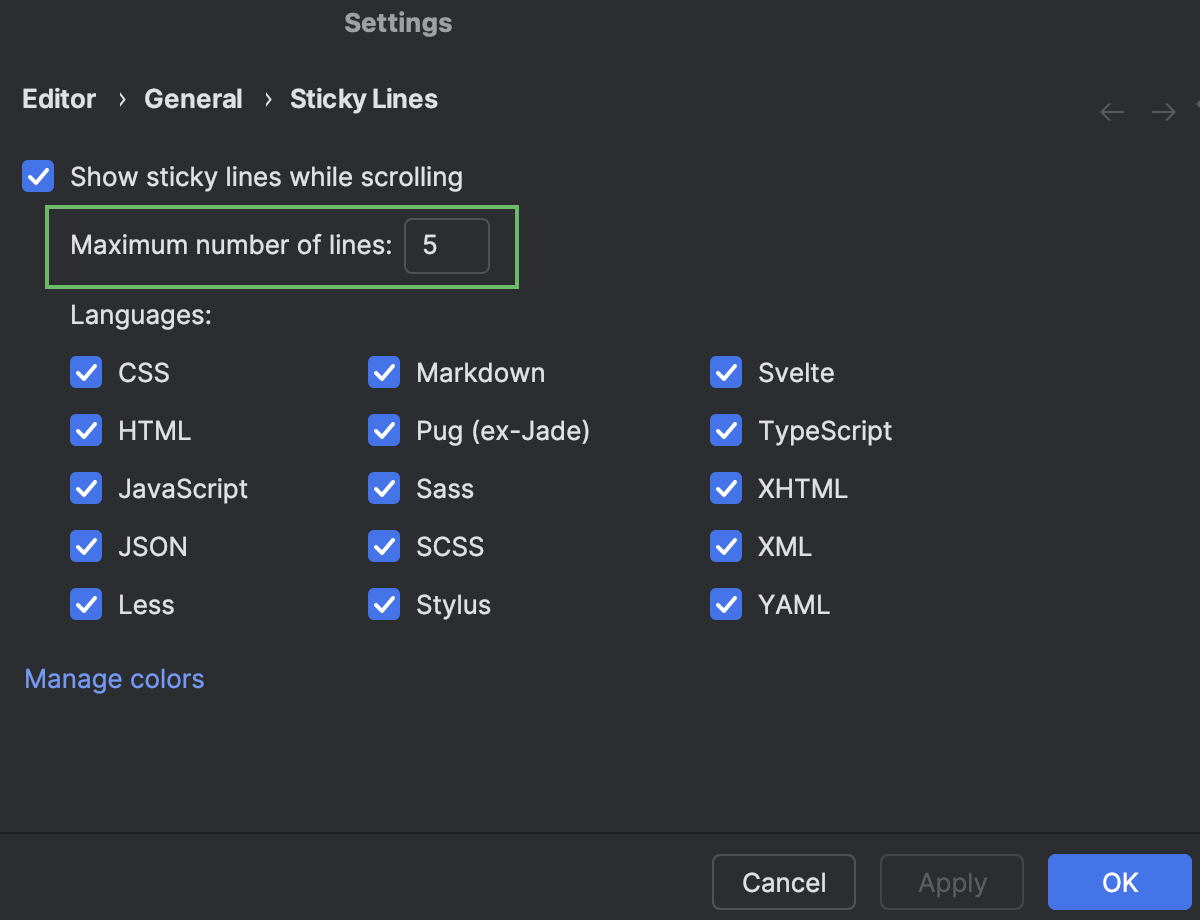Disable Pug (ex-Jade) support
The width and height of the screenshot is (1200, 920).
(384, 430)
